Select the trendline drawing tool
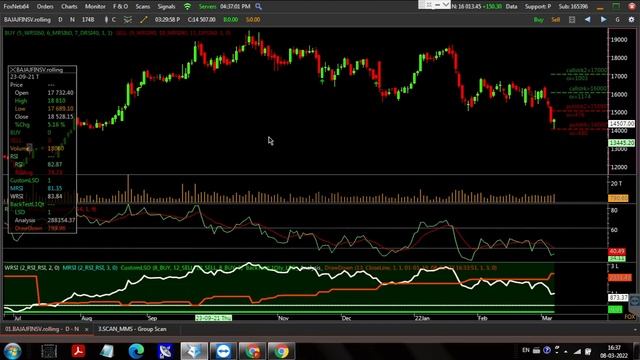 coord(144,20)
